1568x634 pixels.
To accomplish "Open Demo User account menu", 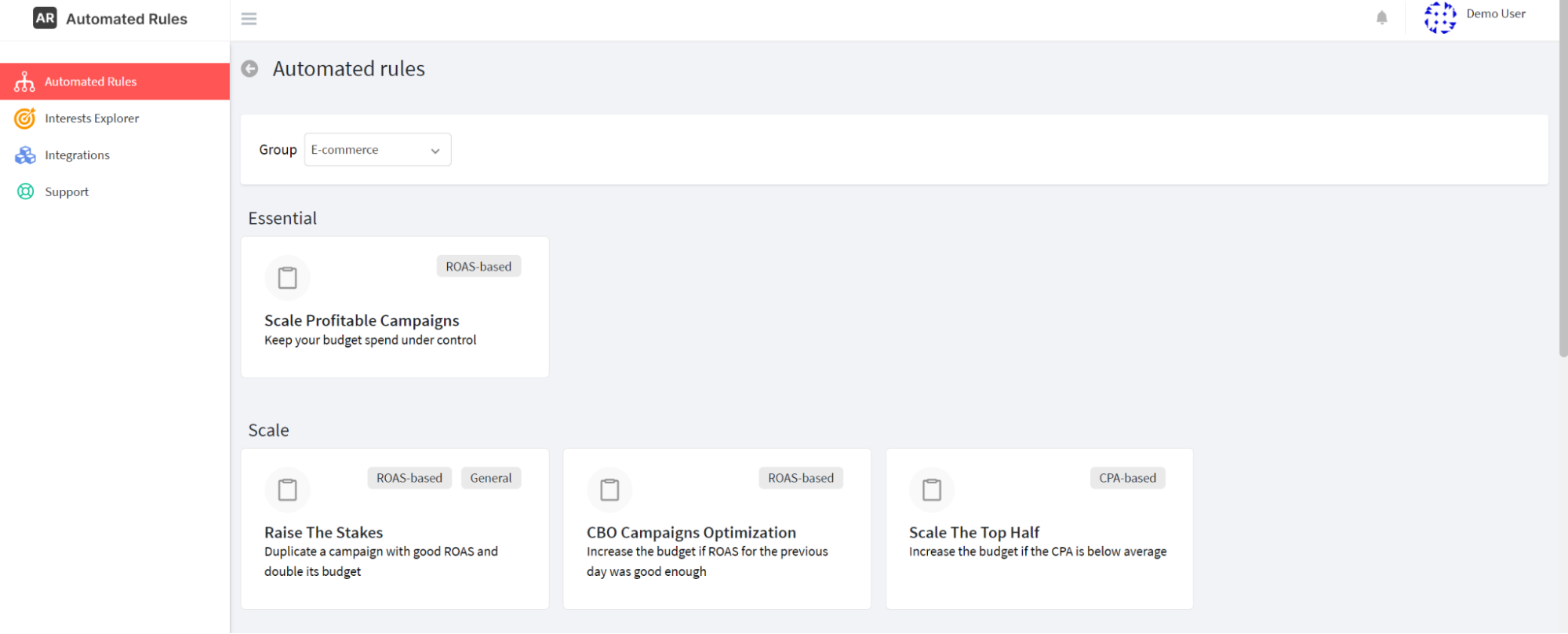I will [x=1496, y=14].
